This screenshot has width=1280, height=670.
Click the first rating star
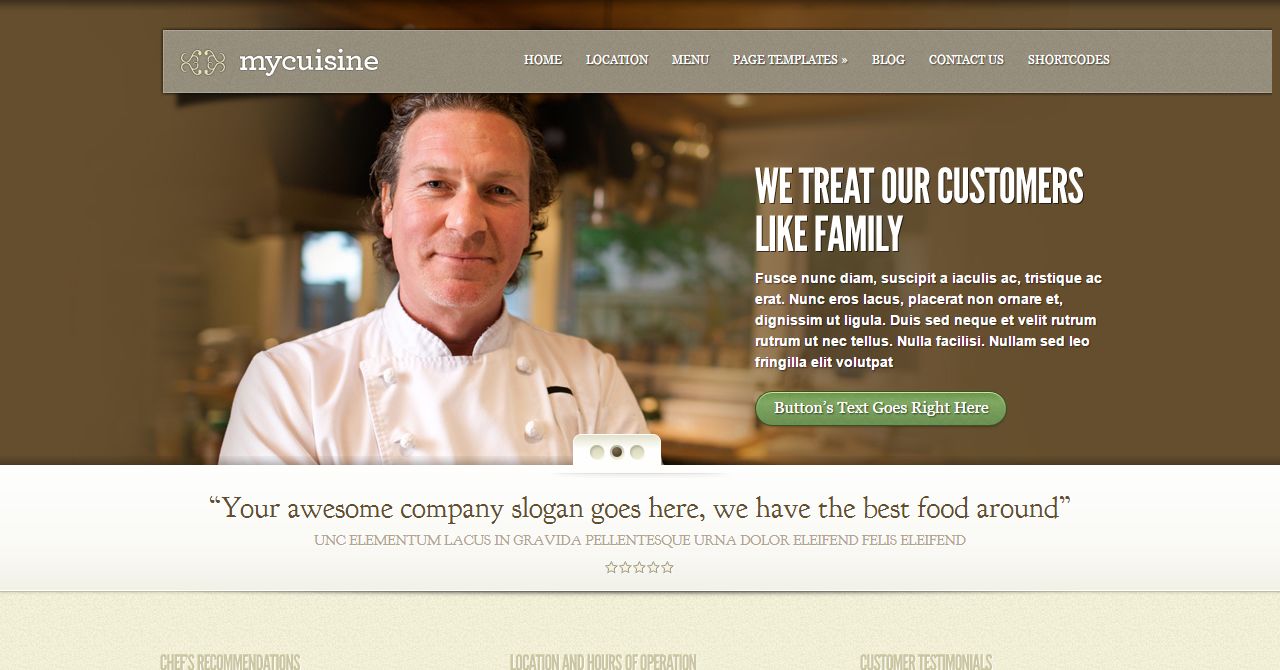tap(611, 567)
